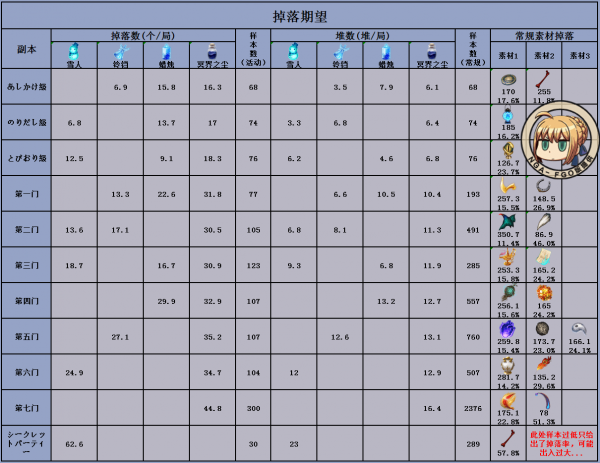The width and height of the screenshot is (600, 463).
Task: Click the red 此处样本过低 note text
Action: [562, 443]
